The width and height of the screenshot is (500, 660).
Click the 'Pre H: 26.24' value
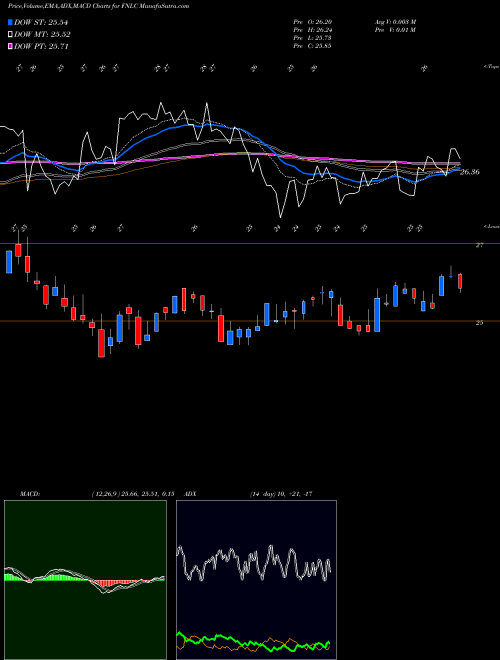[x=312, y=30]
